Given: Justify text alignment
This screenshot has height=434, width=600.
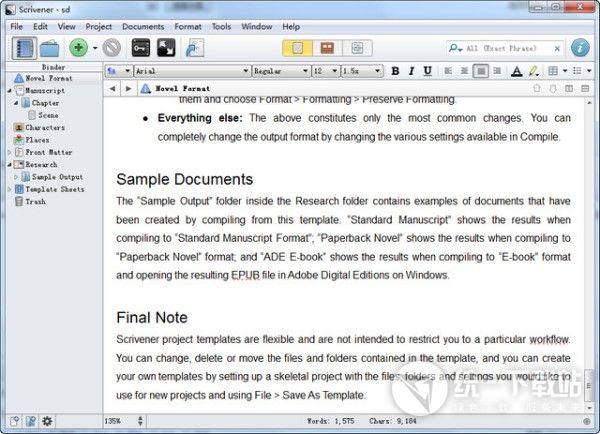Looking at the screenshot, I should pyautogui.click(x=481, y=71).
